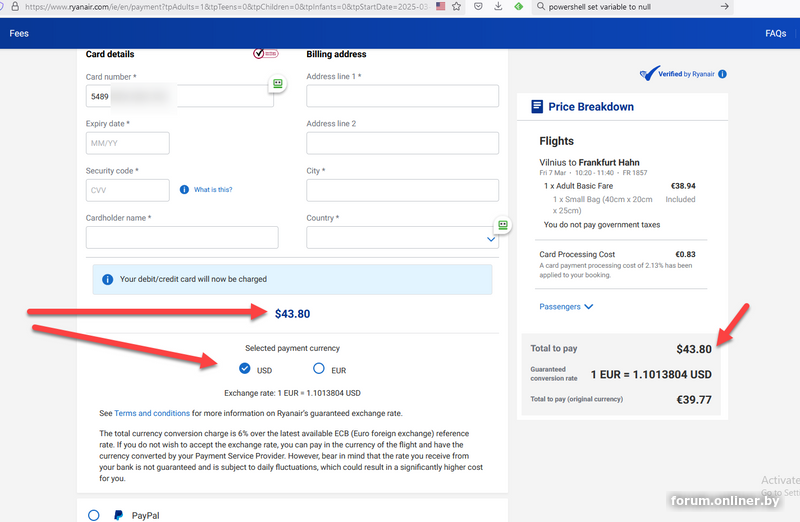Click the Address line 1 field
Image resolution: width=800 pixels, height=522 pixels.
click(x=402, y=96)
